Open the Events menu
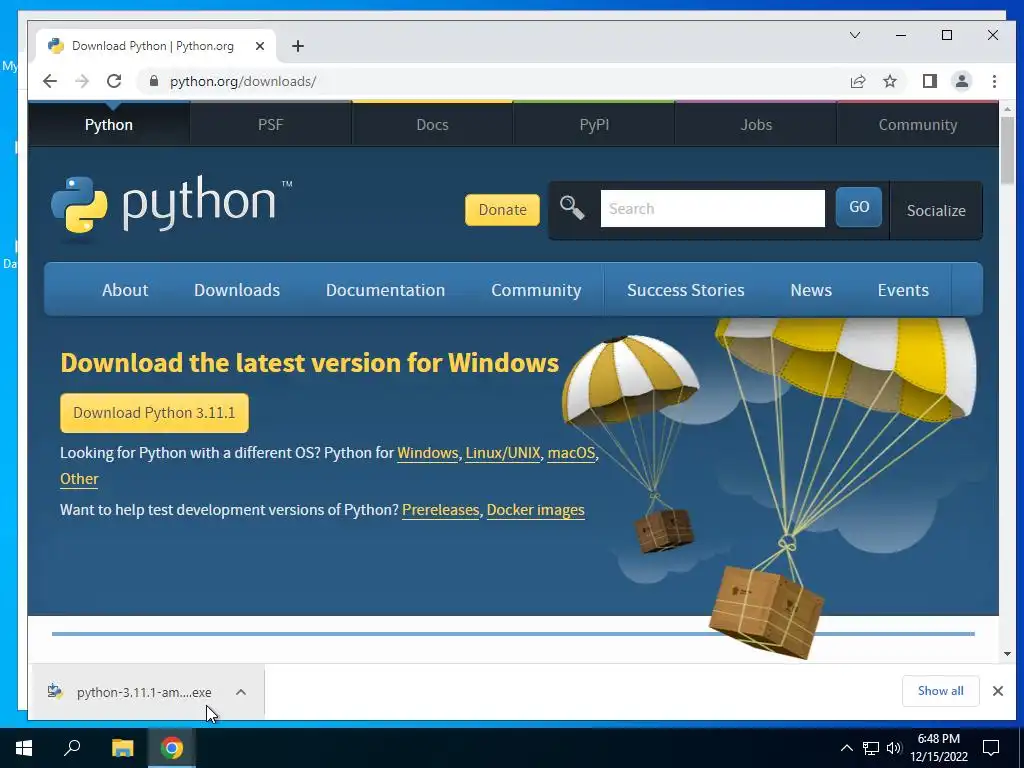The image size is (1024, 768). [903, 290]
